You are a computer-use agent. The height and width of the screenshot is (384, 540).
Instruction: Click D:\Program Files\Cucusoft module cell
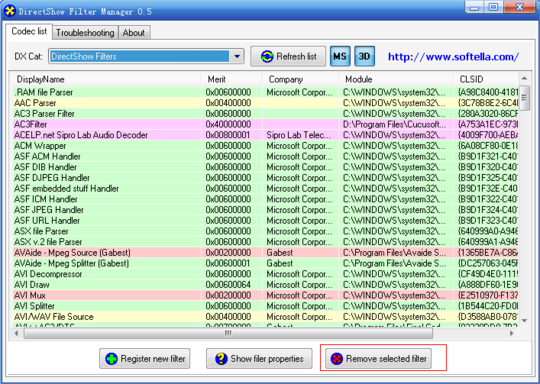394,124
